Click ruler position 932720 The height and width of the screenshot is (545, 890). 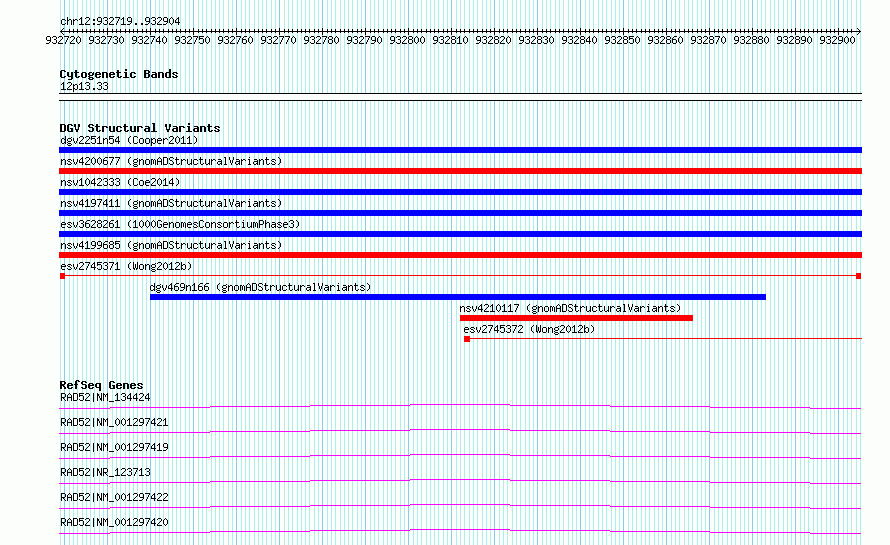[x=64, y=40]
